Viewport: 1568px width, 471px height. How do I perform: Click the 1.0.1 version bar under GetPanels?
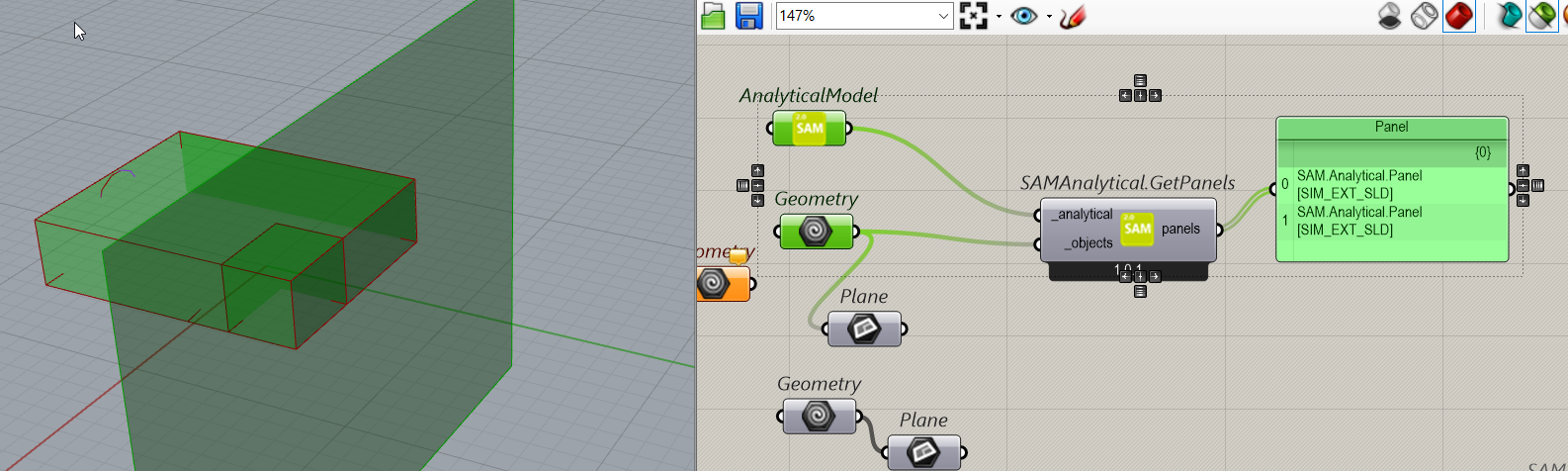tap(1128, 270)
